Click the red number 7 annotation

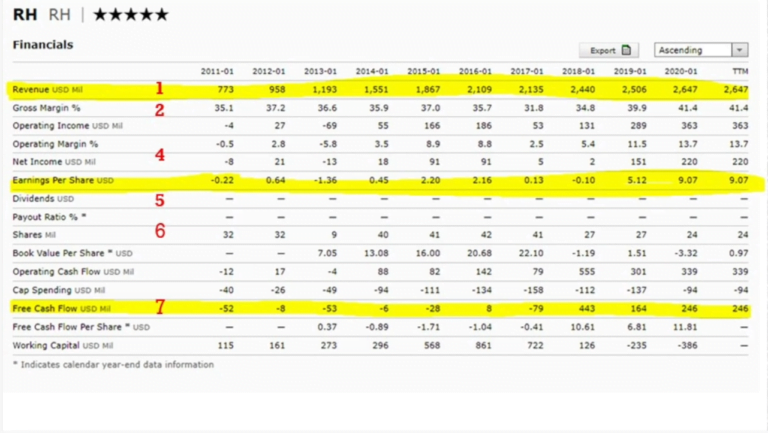coord(159,307)
